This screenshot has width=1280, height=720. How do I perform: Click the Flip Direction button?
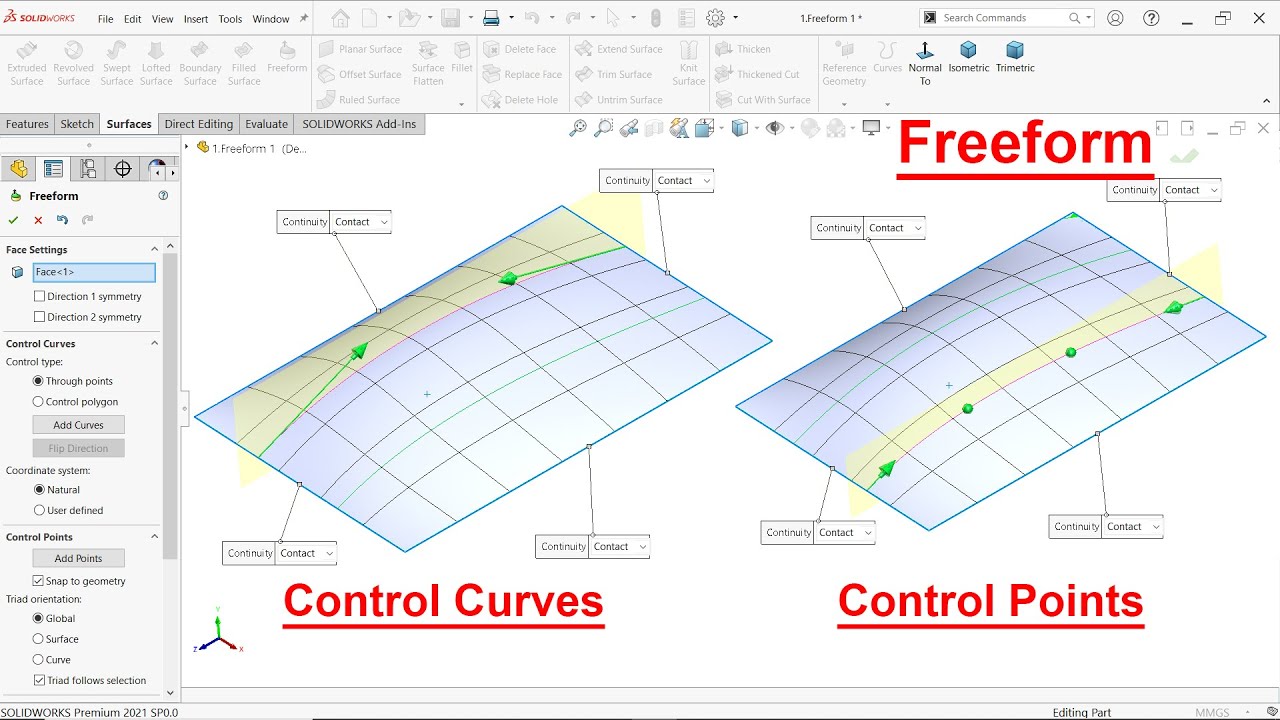(78, 449)
